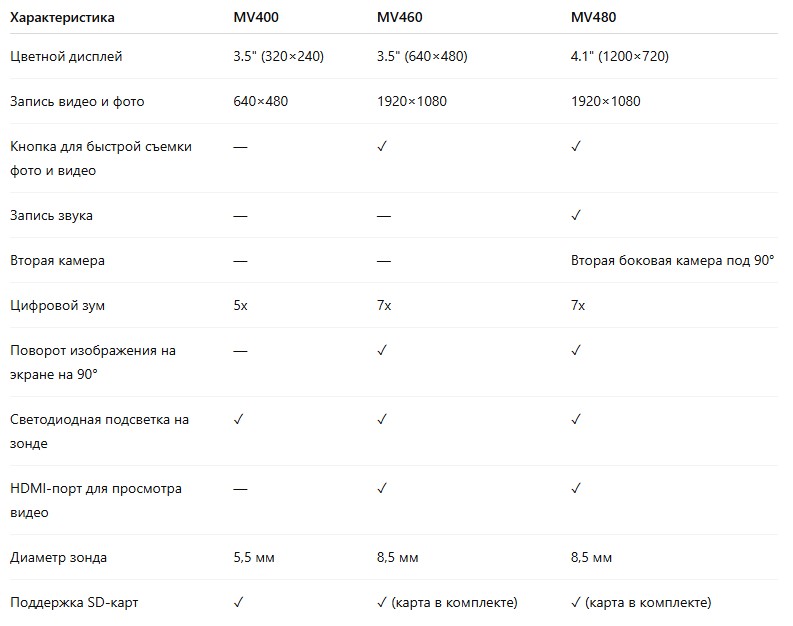The height and width of the screenshot is (626, 793).
Task: Select the 5x digital zoom value
Action: coord(240,305)
